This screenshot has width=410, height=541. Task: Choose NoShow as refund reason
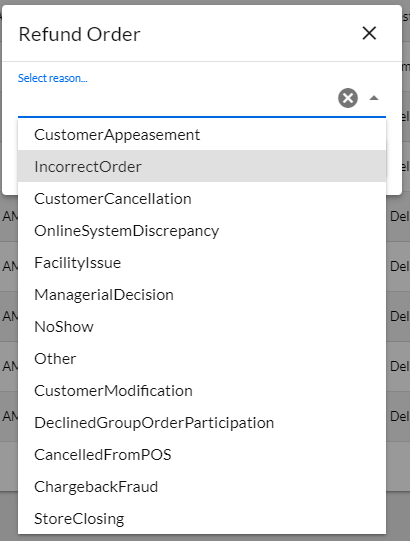pos(202,327)
